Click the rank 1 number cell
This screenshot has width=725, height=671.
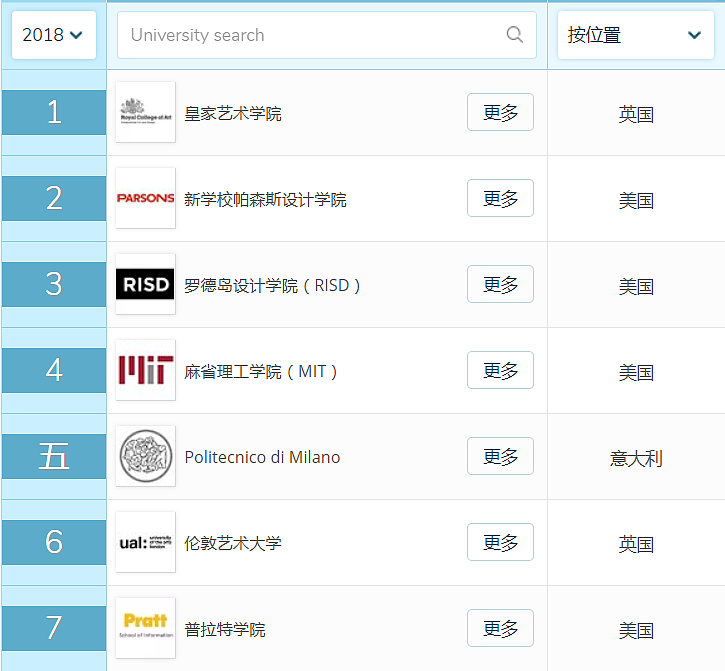(x=54, y=112)
